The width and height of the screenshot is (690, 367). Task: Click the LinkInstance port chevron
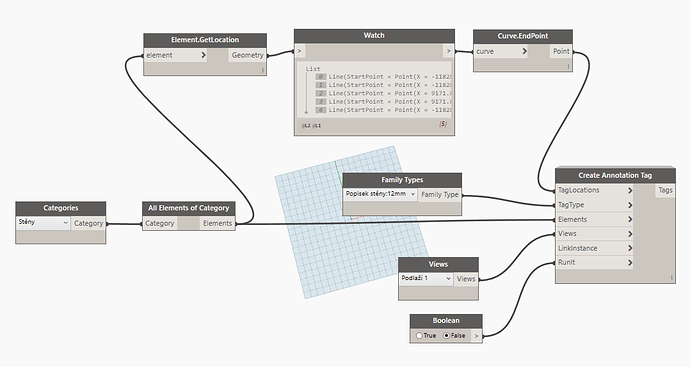[x=630, y=248]
